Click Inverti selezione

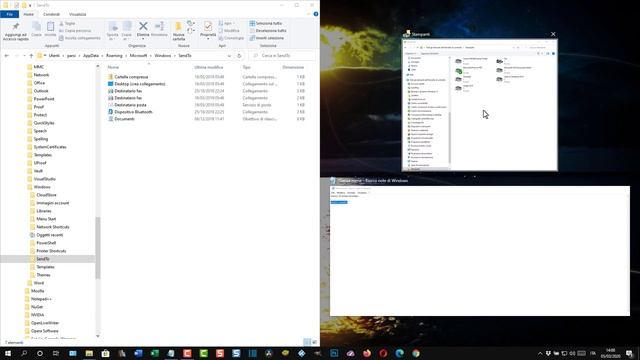267,38
